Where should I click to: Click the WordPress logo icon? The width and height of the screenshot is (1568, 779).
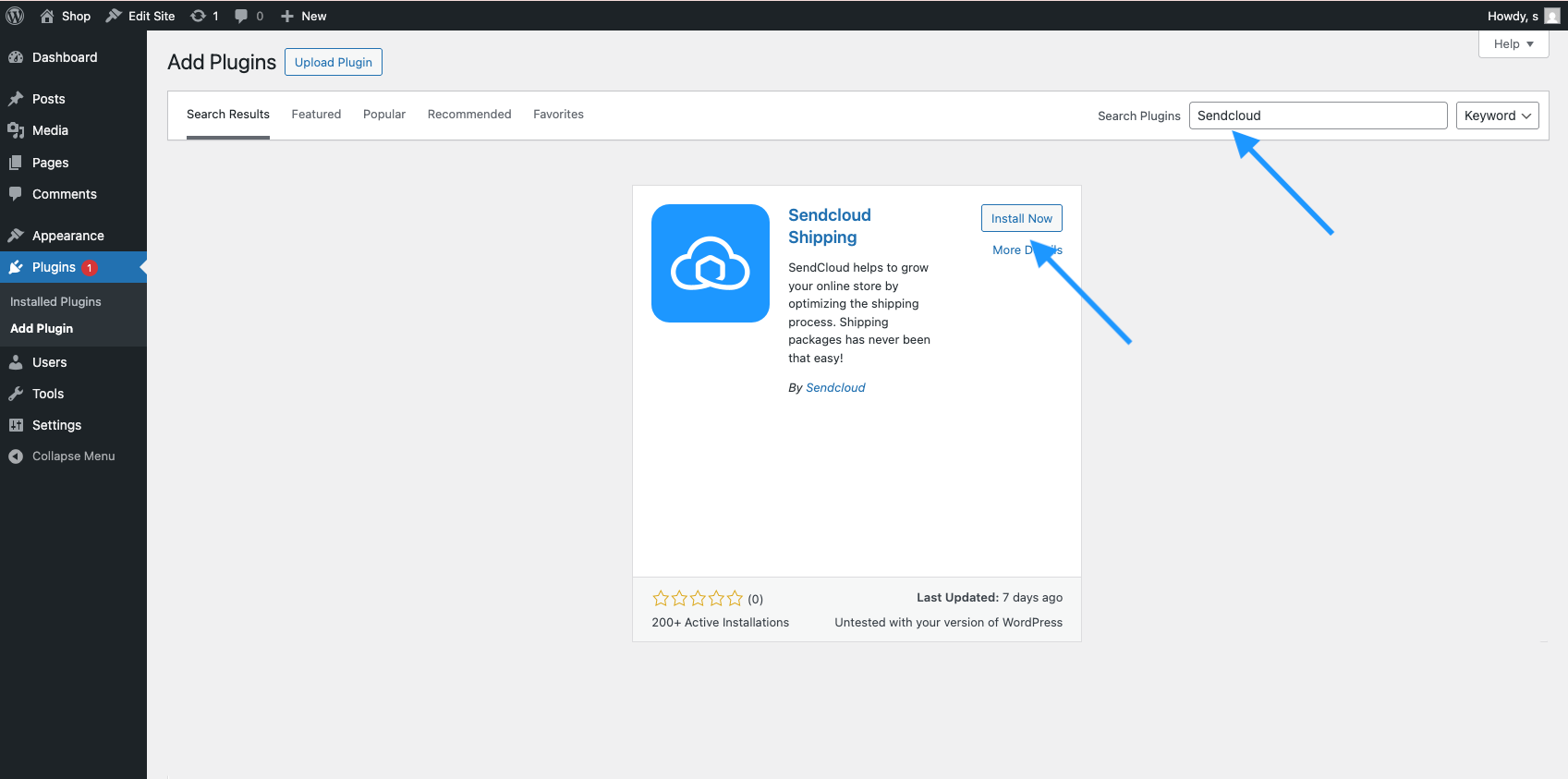point(15,16)
